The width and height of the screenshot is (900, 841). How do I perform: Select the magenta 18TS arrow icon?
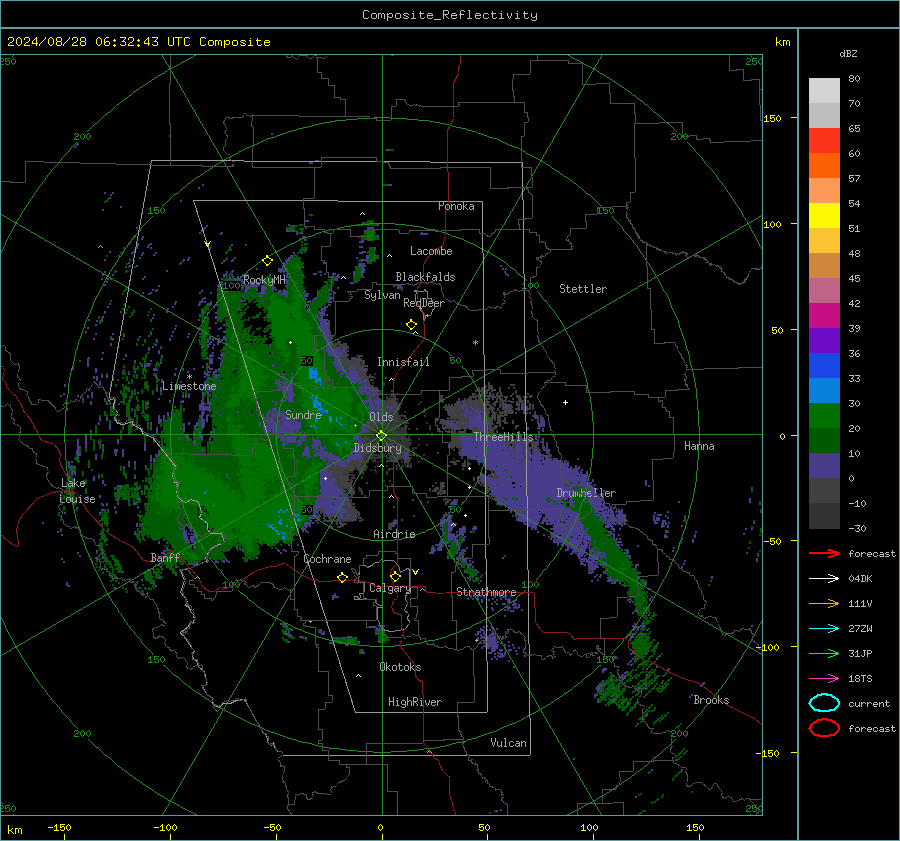pyautogui.click(x=824, y=679)
